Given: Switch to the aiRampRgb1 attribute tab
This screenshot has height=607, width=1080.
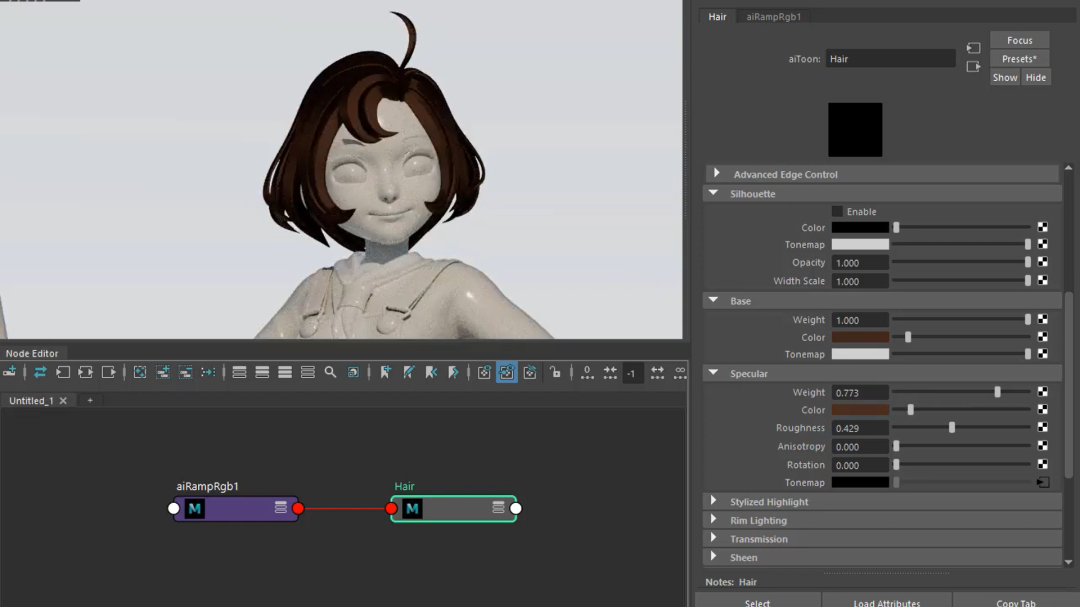Looking at the screenshot, I should pos(773,17).
